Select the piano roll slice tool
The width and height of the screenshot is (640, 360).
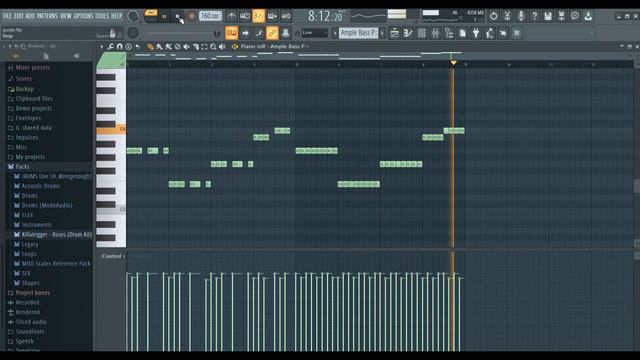[x=196, y=47]
